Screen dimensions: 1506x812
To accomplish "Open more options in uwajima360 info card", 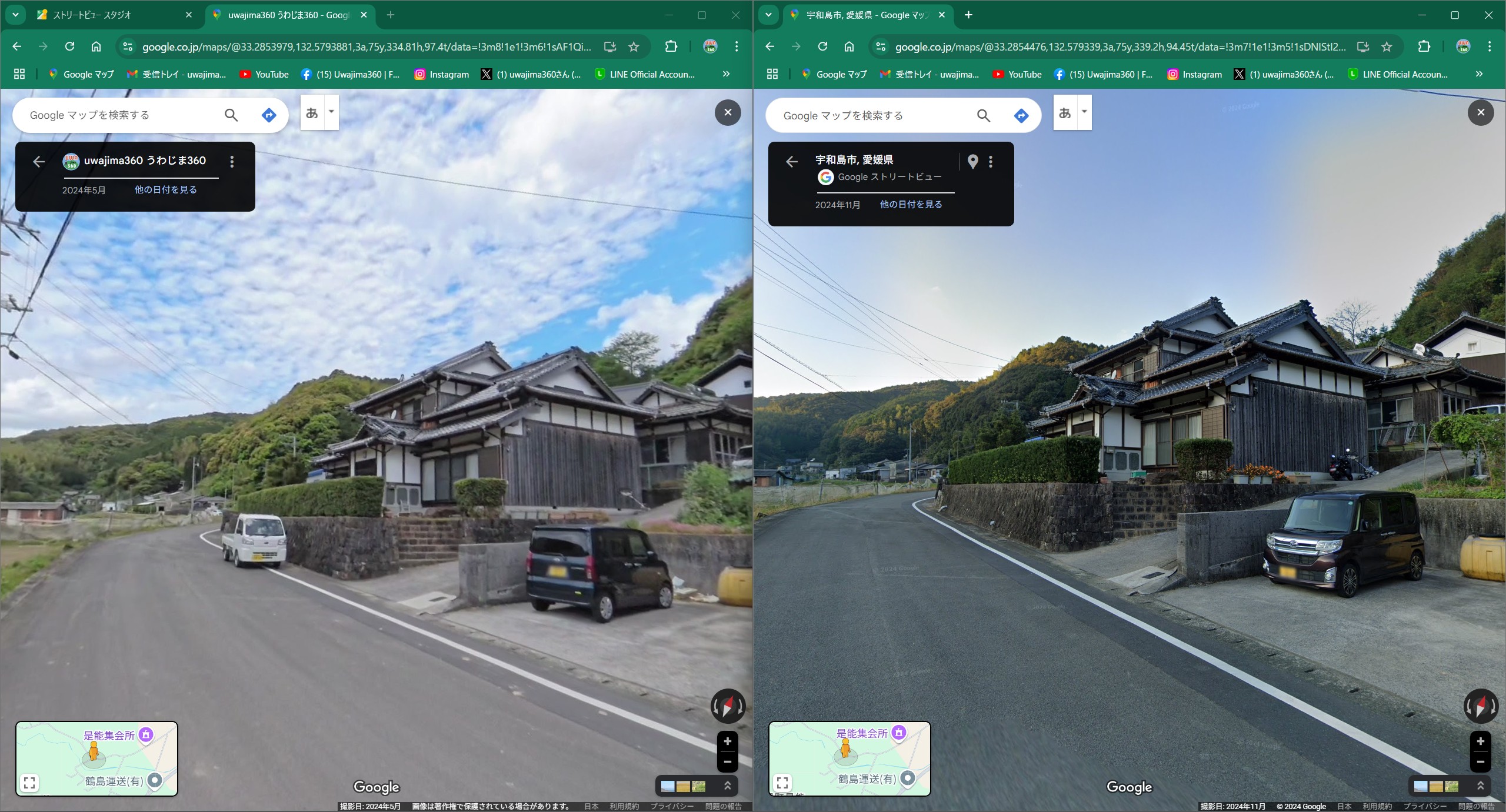I will click(232, 161).
